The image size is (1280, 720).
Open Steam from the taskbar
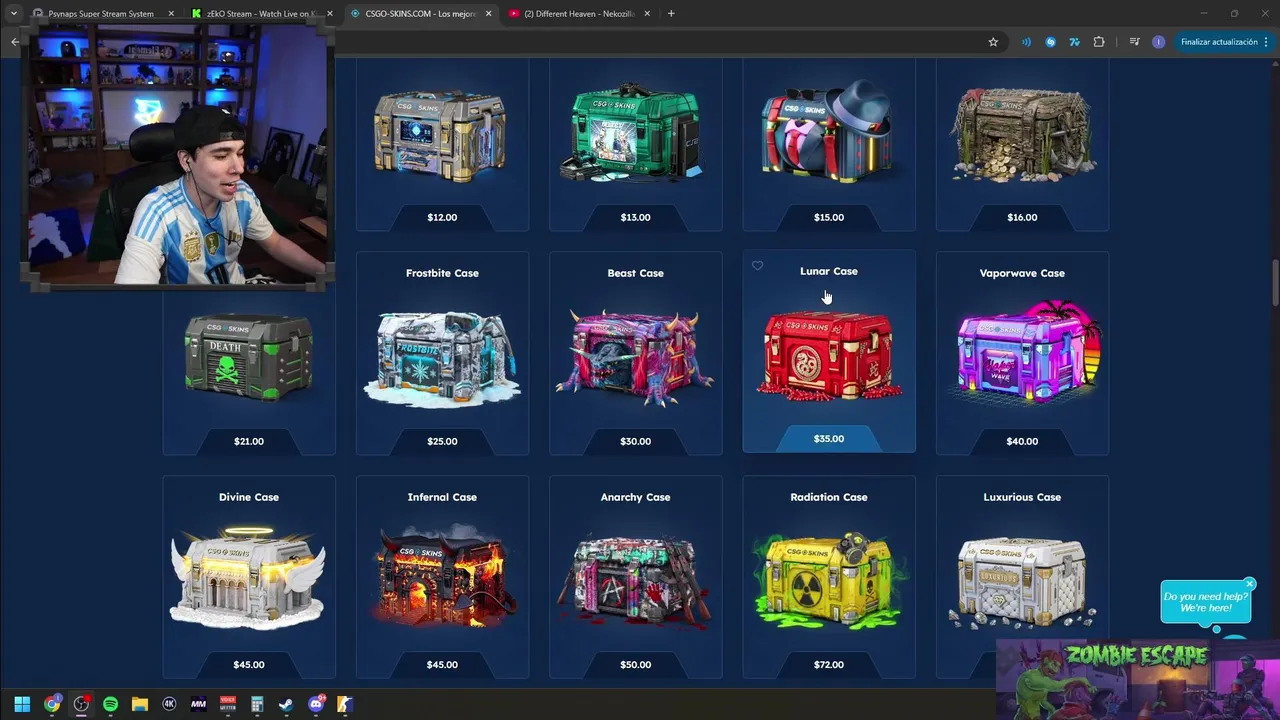pos(286,704)
